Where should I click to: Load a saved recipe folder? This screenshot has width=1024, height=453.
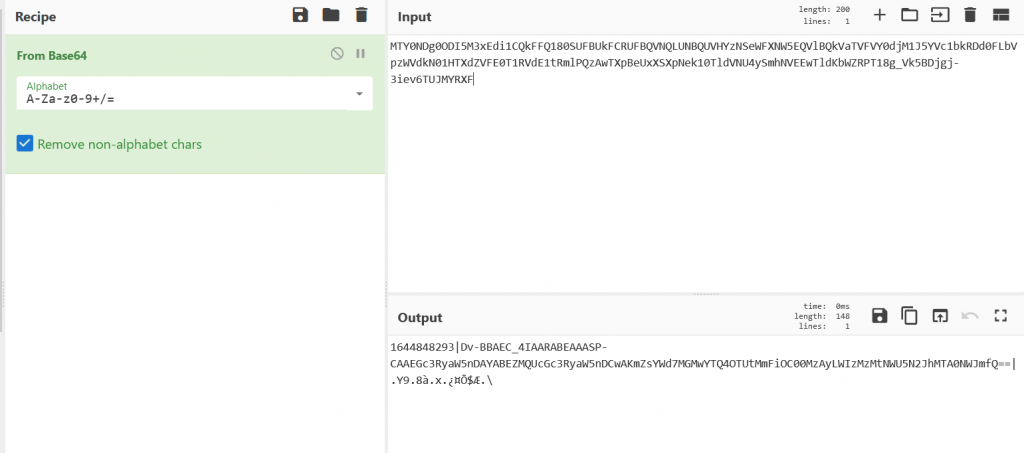330,15
